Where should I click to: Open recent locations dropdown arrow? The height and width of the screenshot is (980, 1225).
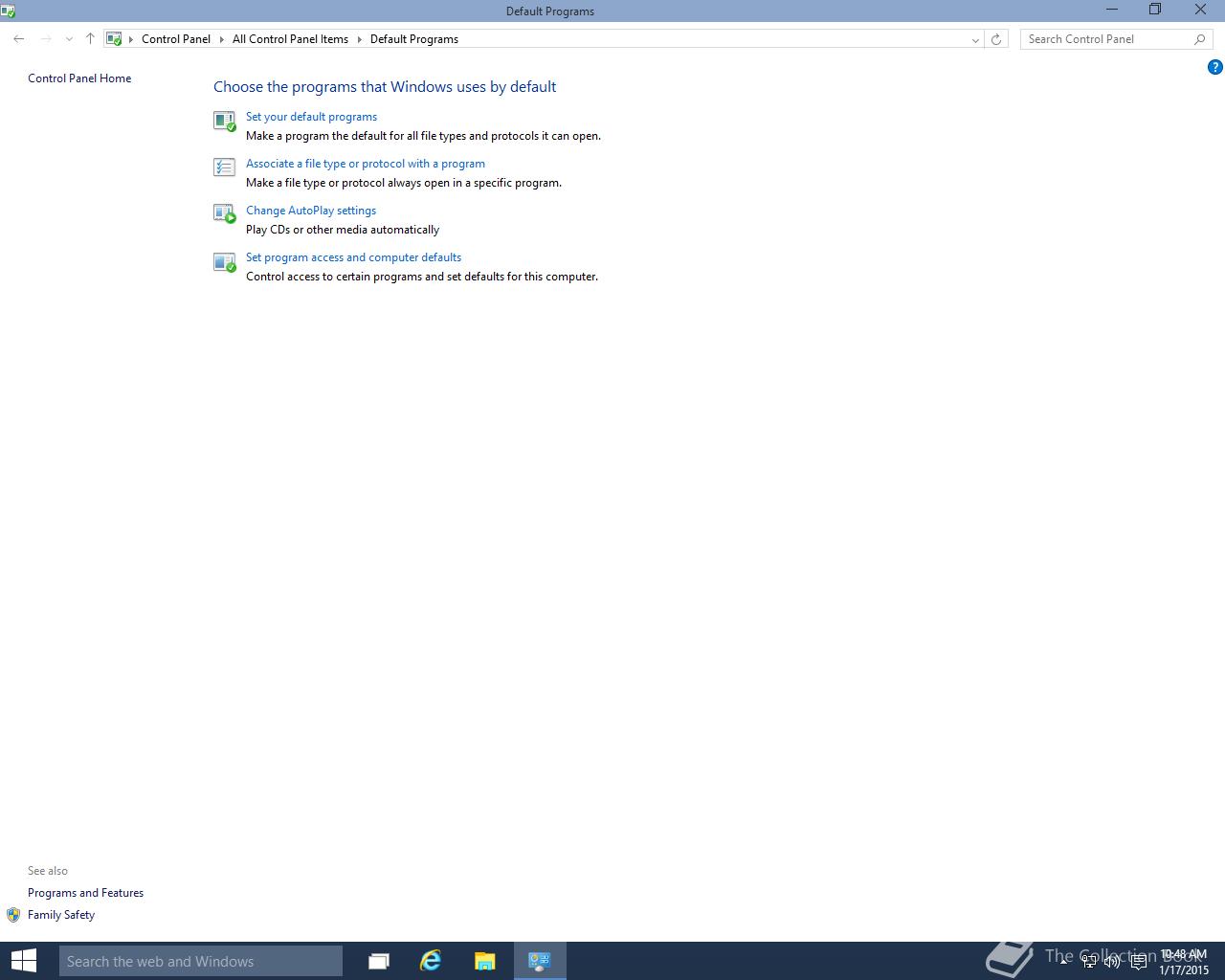[69, 39]
